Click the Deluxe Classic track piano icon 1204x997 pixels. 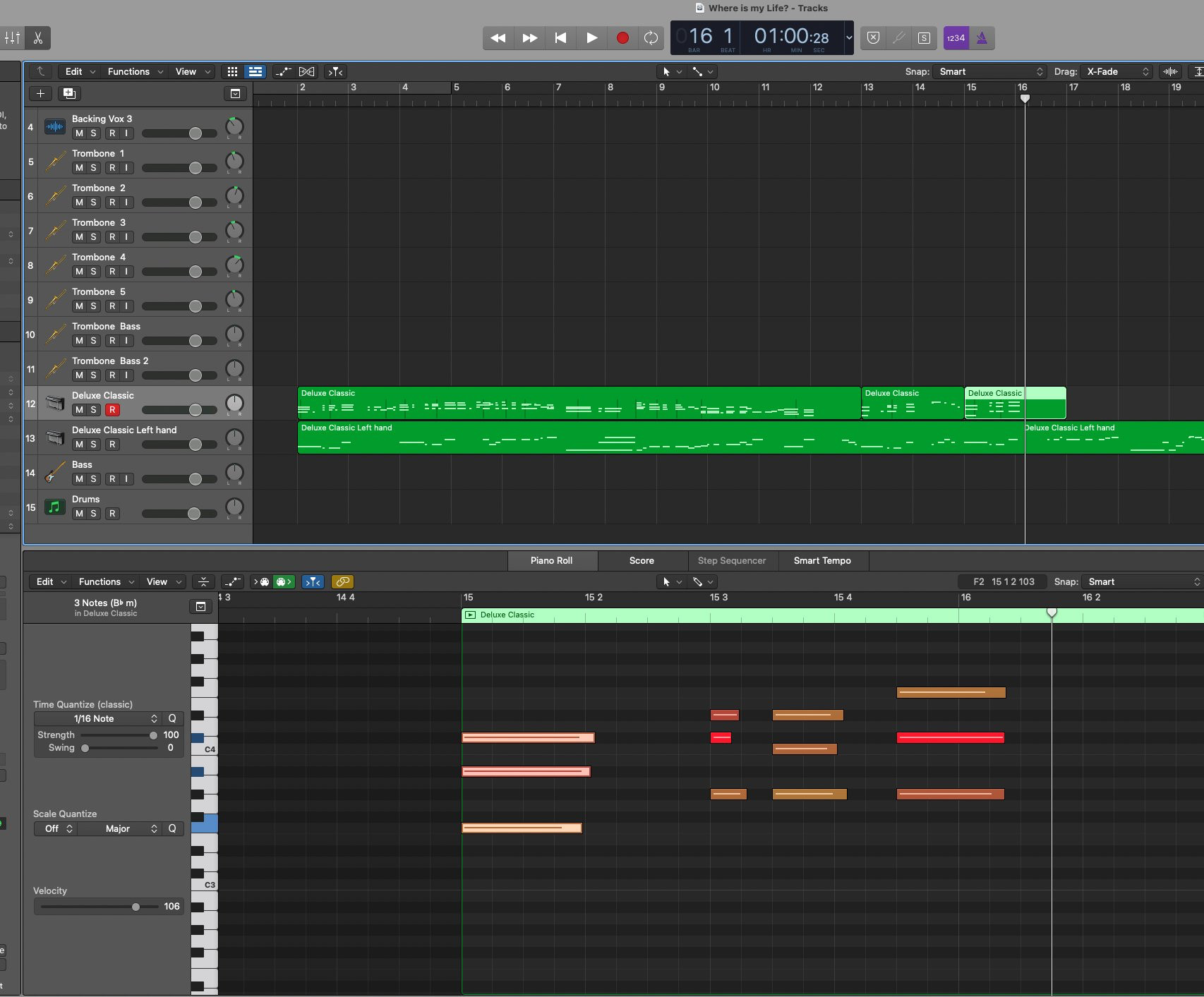coord(55,403)
